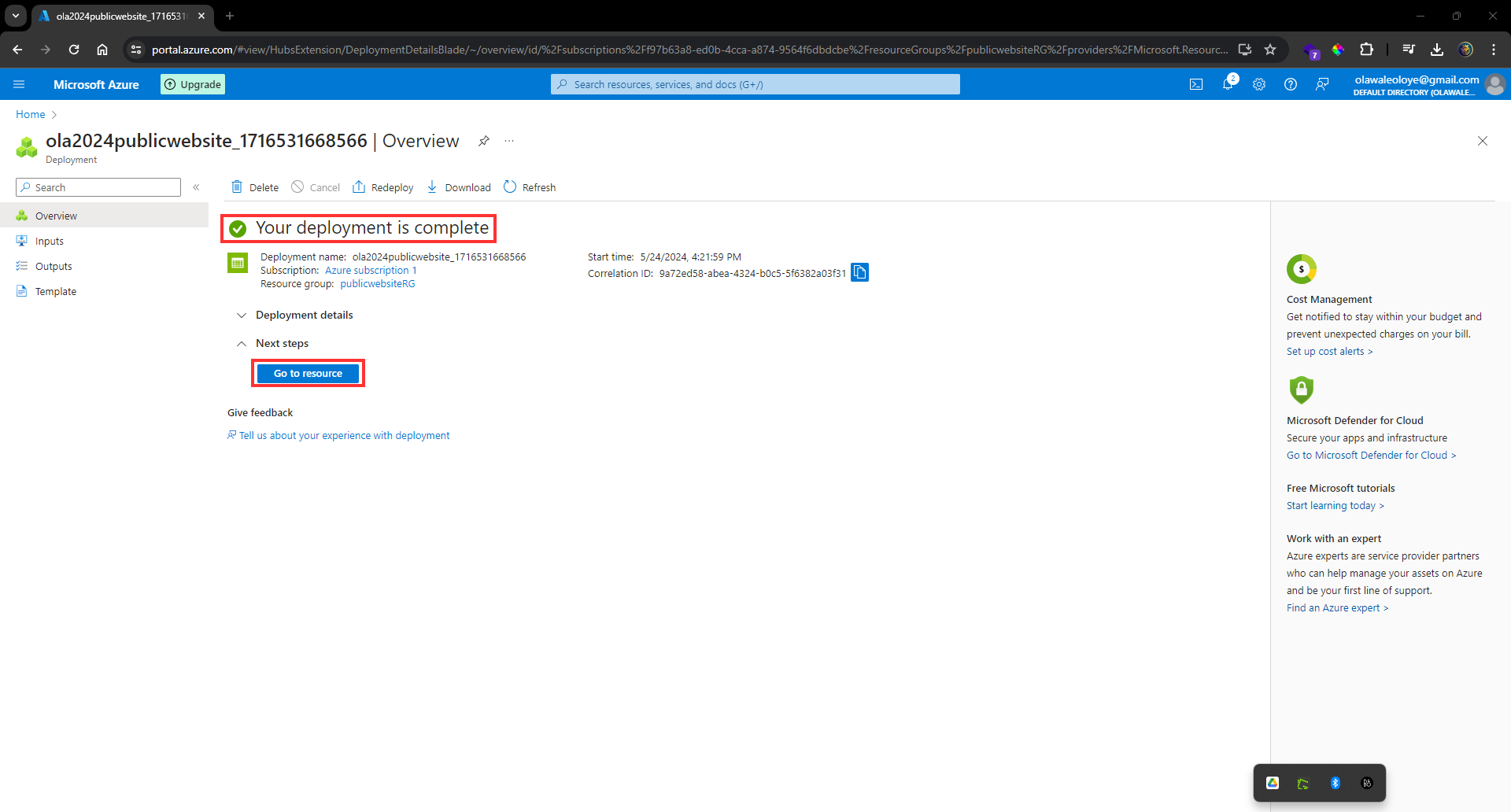Image resolution: width=1511 pixels, height=812 pixels.
Task: Open portal settings gear
Action: [1259, 84]
